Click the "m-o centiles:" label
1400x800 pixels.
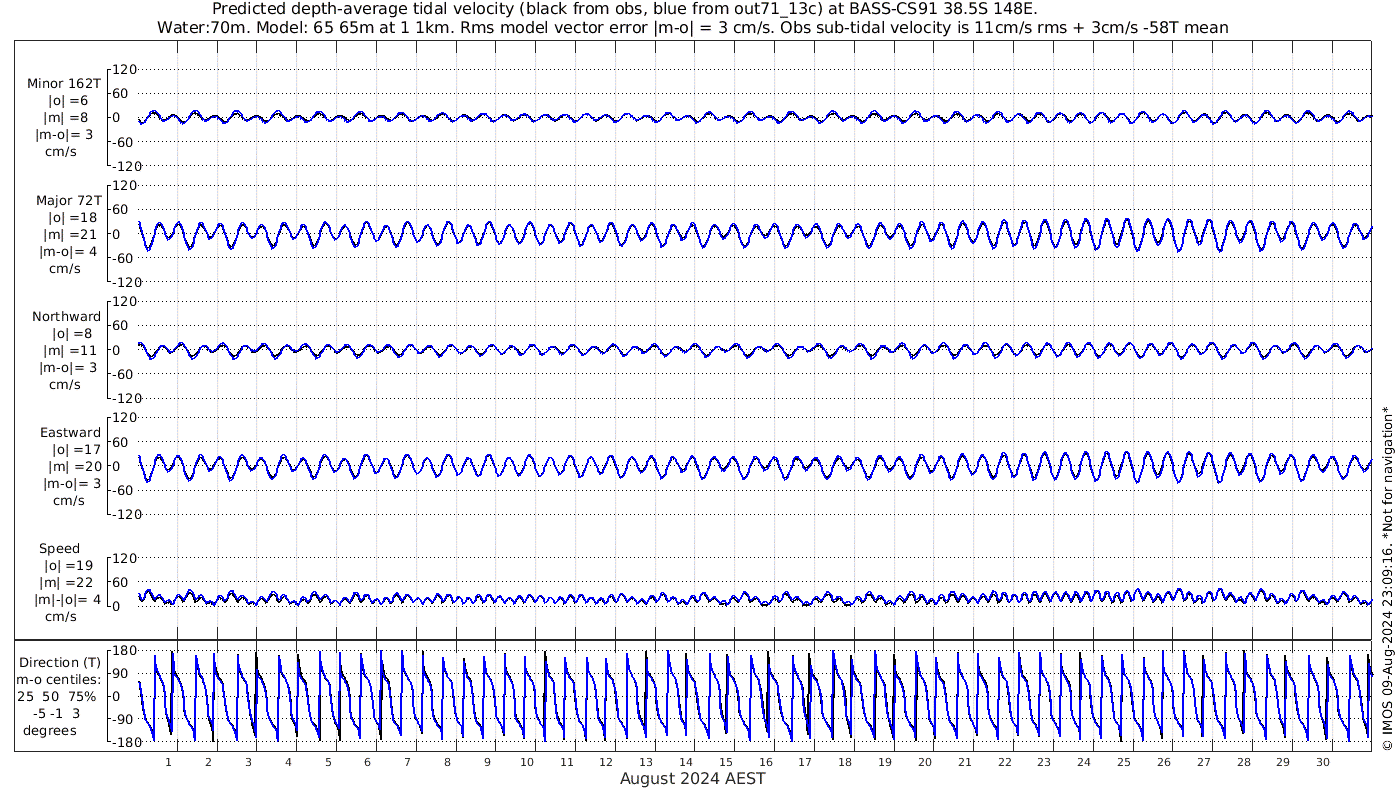[60, 680]
